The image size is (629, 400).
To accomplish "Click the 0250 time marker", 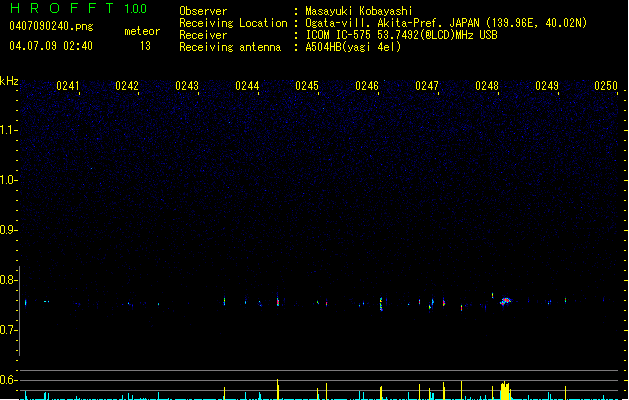I will click(606, 86).
